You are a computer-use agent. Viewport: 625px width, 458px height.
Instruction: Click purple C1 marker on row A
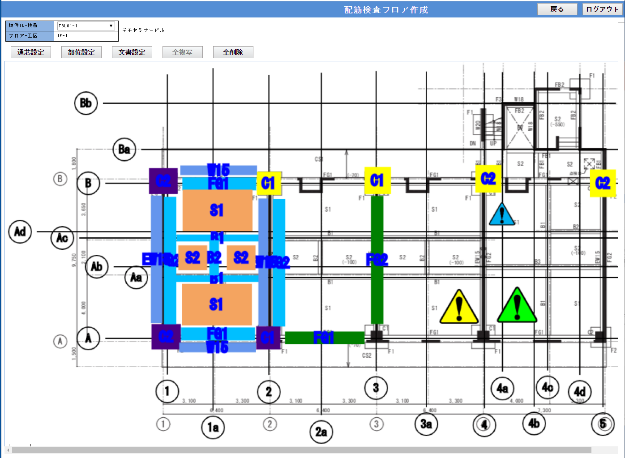click(268, 337)
